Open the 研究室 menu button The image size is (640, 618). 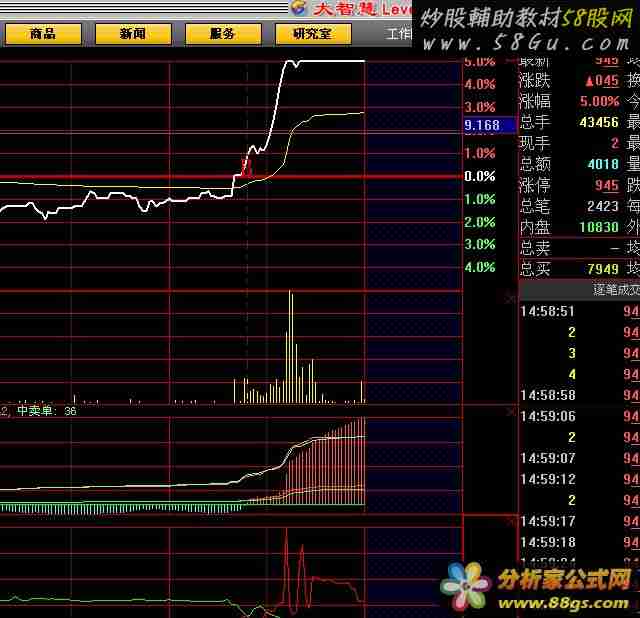coord(313,33)
